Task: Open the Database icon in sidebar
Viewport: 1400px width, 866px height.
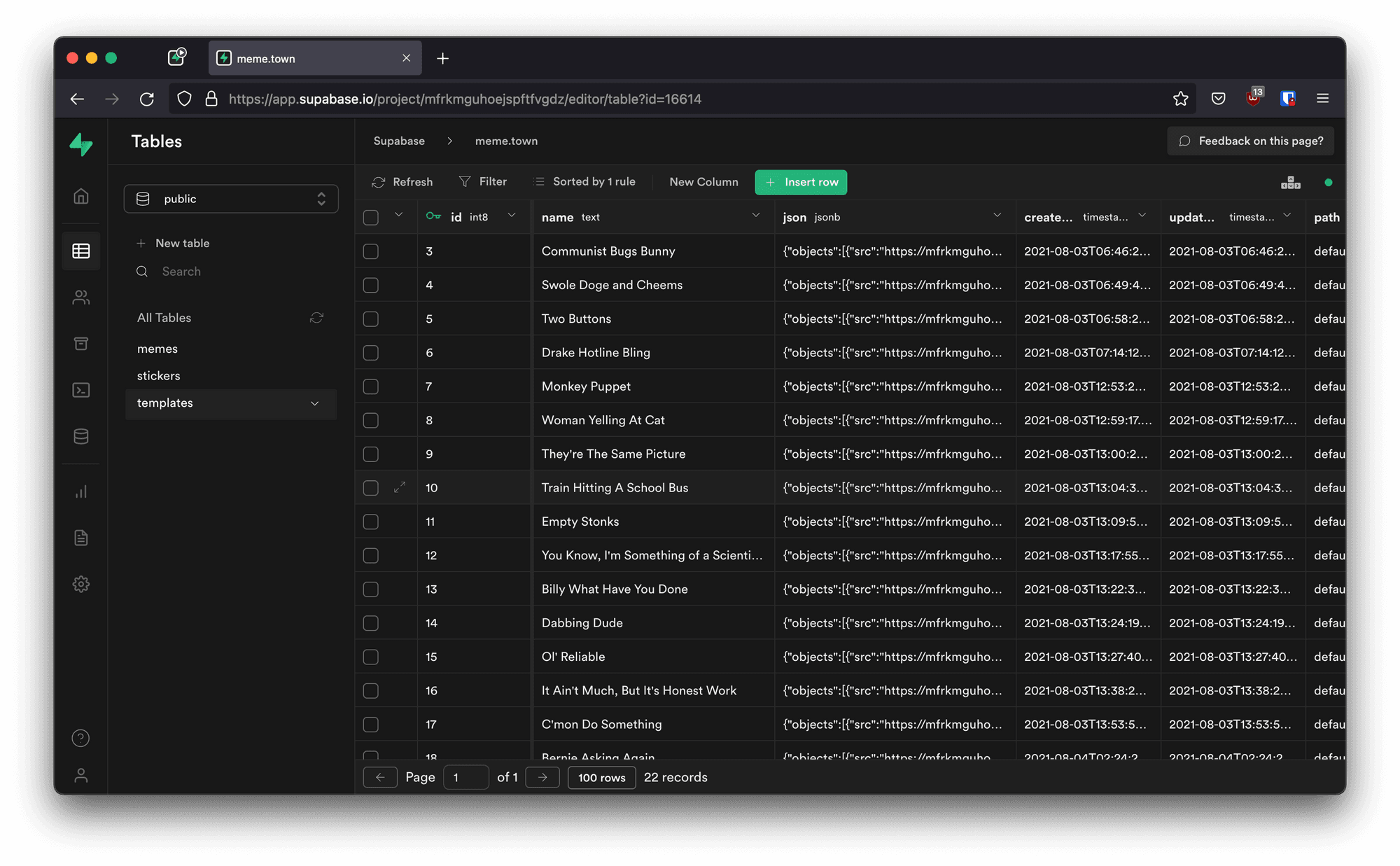Action: (81, 437)
